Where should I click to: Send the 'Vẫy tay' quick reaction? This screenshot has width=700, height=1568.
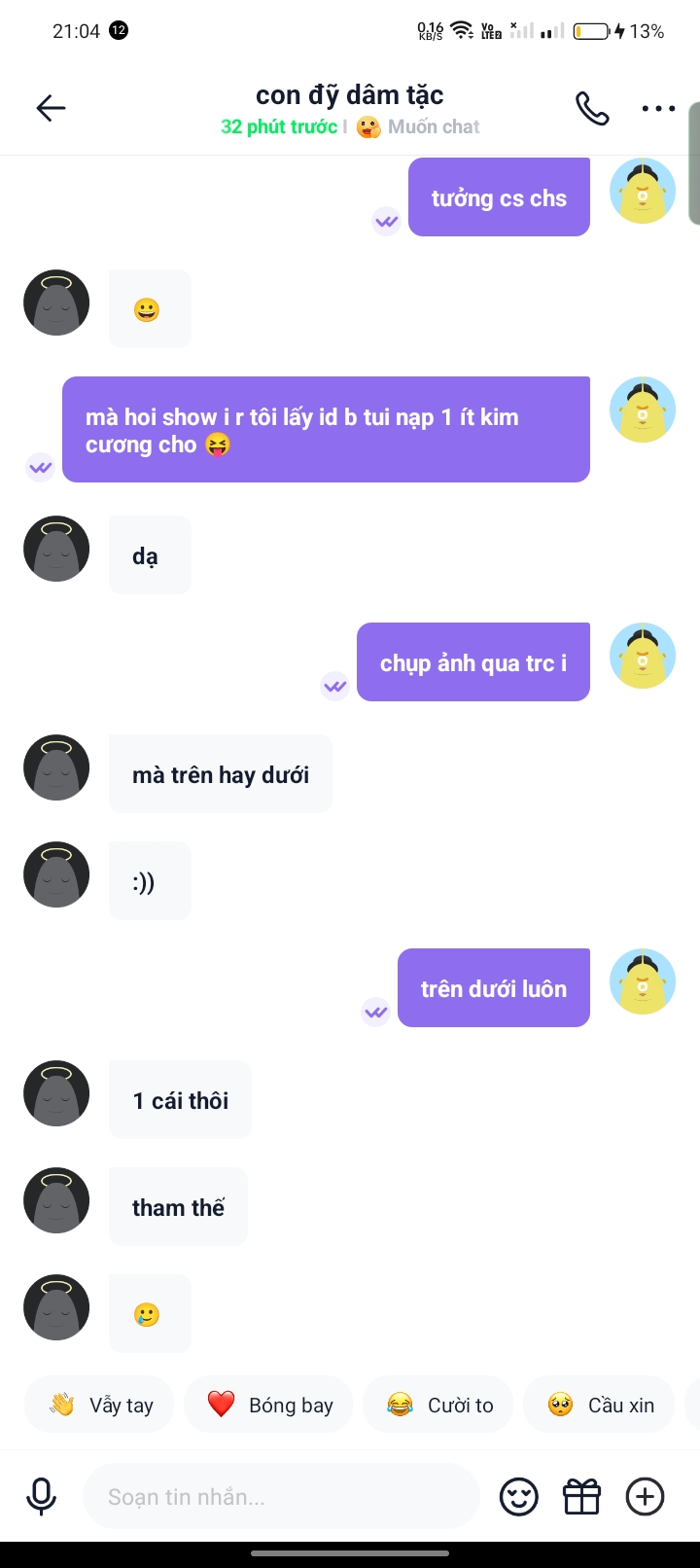click(x=97, y=1405)
